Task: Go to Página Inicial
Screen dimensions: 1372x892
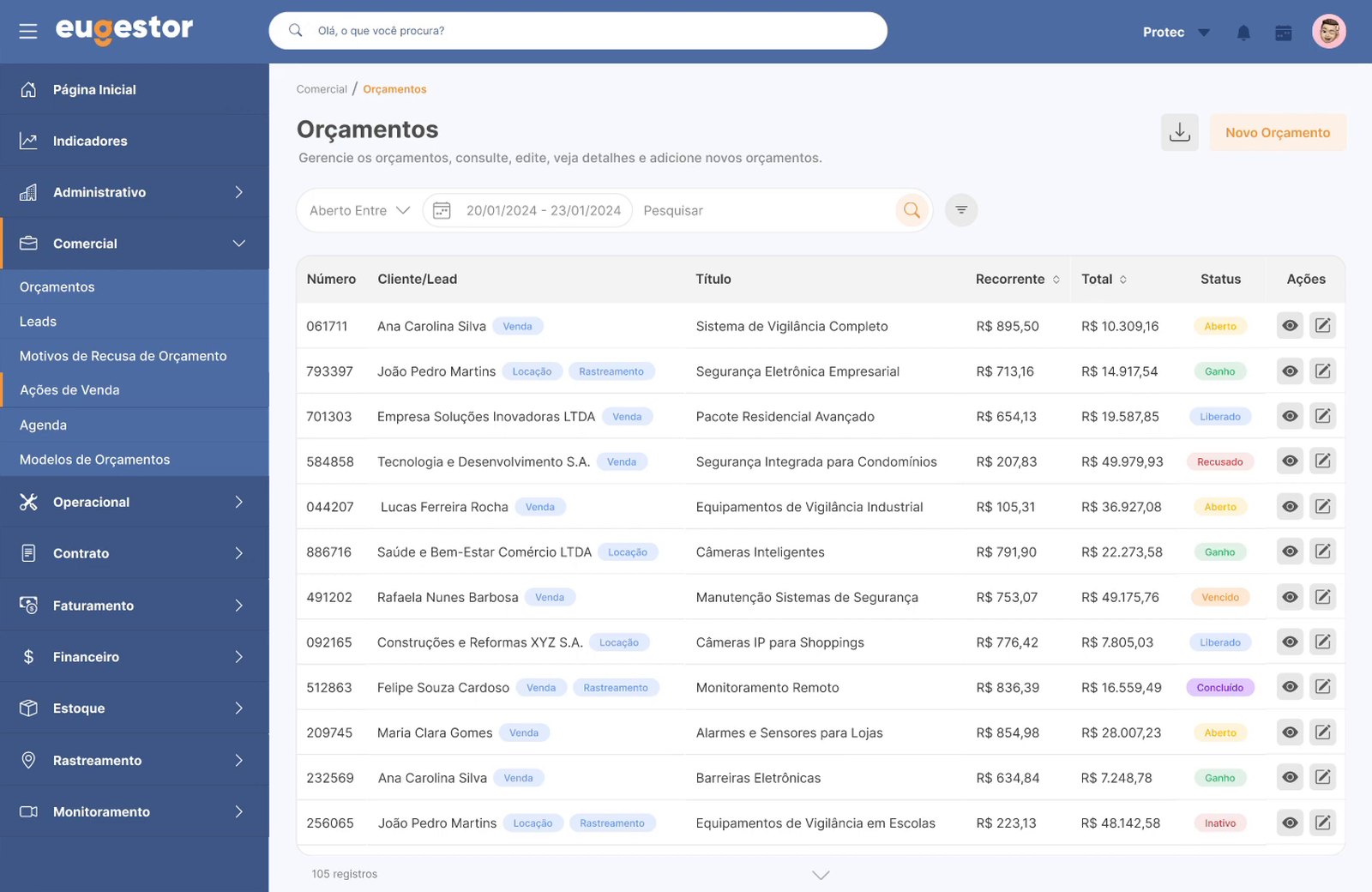Action: point(135,89)
